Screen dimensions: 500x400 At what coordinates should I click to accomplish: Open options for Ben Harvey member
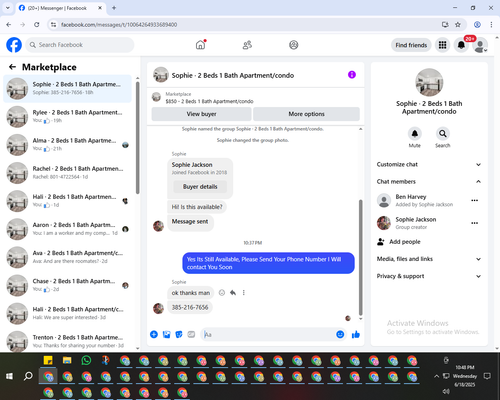tap(475, 200)
